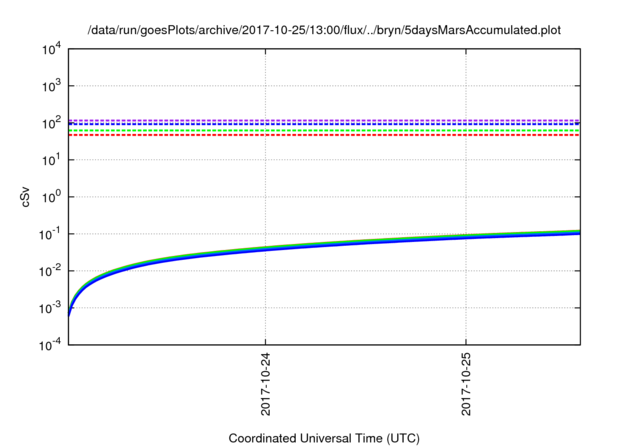
Task: Click the 2017-10-24 date tick label
Action: click(265, 384)
